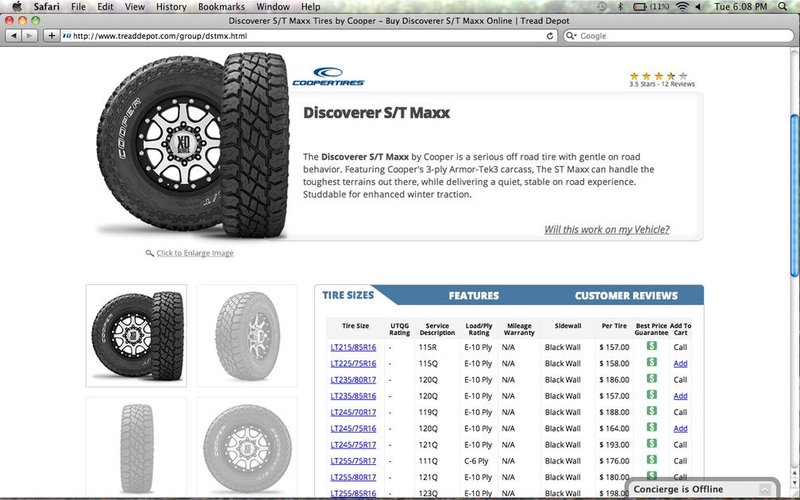
Task: Click Best Price Guarantee icon for LT235/80R17
Action: point(652,379)
